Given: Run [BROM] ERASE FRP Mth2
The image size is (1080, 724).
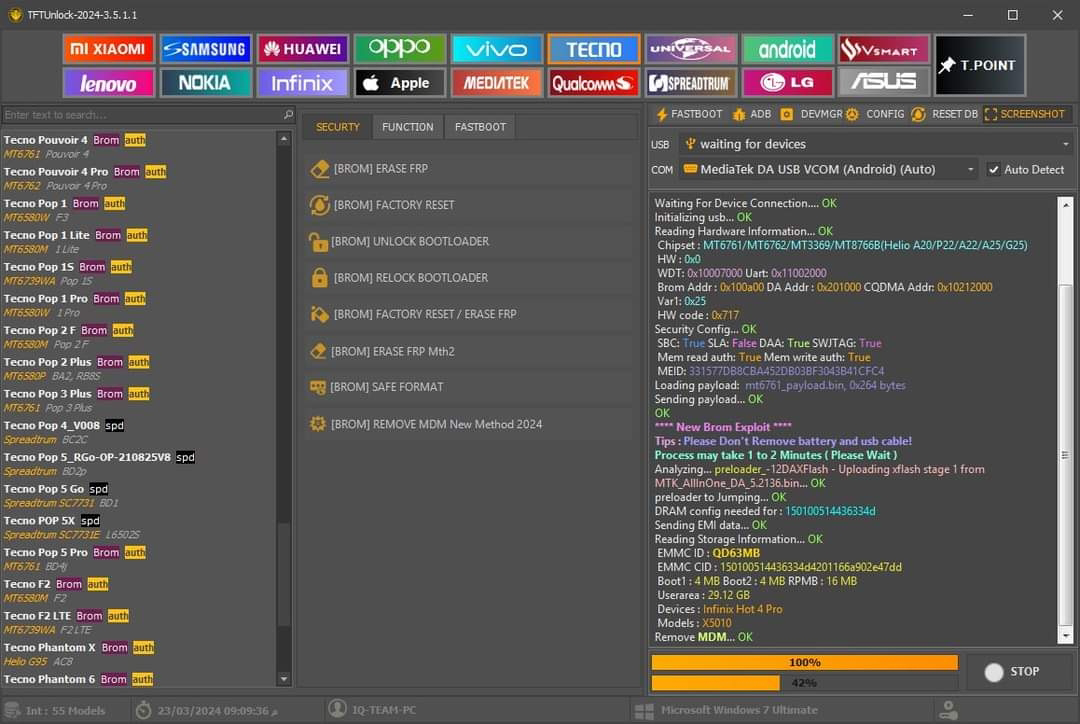Looking at the screenshot, I should coord(470,351).
